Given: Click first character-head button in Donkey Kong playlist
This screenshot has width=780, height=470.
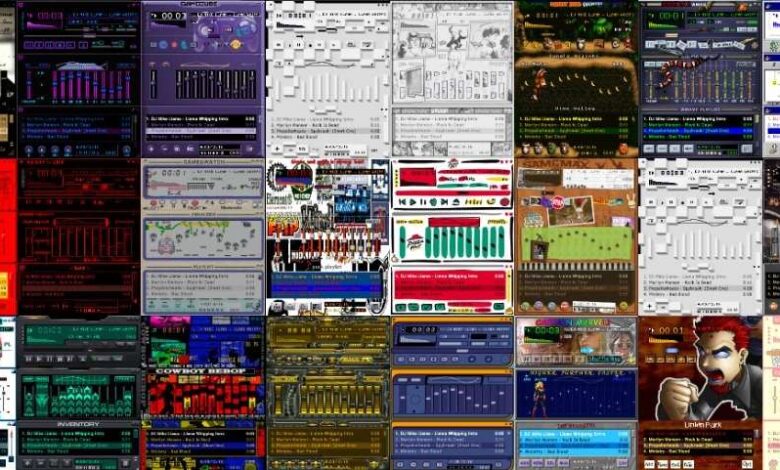Looking at the screenshot, I should tap(524, 148).
